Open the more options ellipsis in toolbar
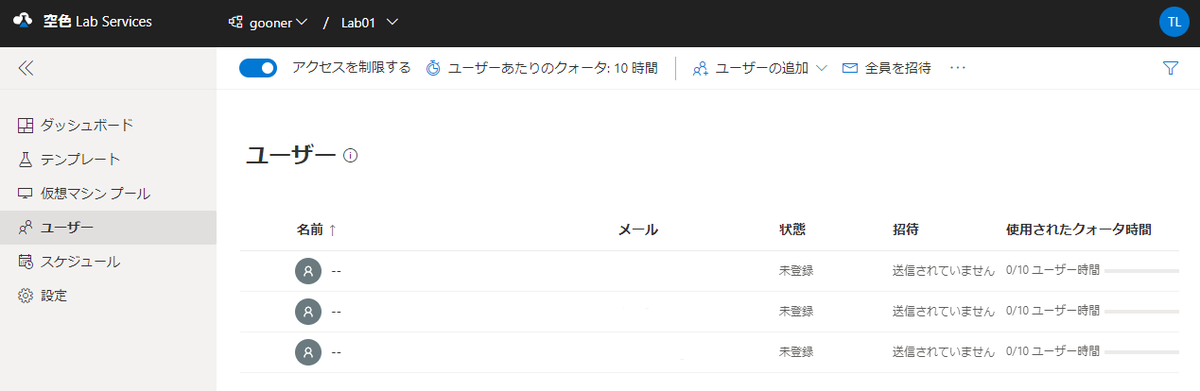The image size is (1200, 391). click(958, 68)
